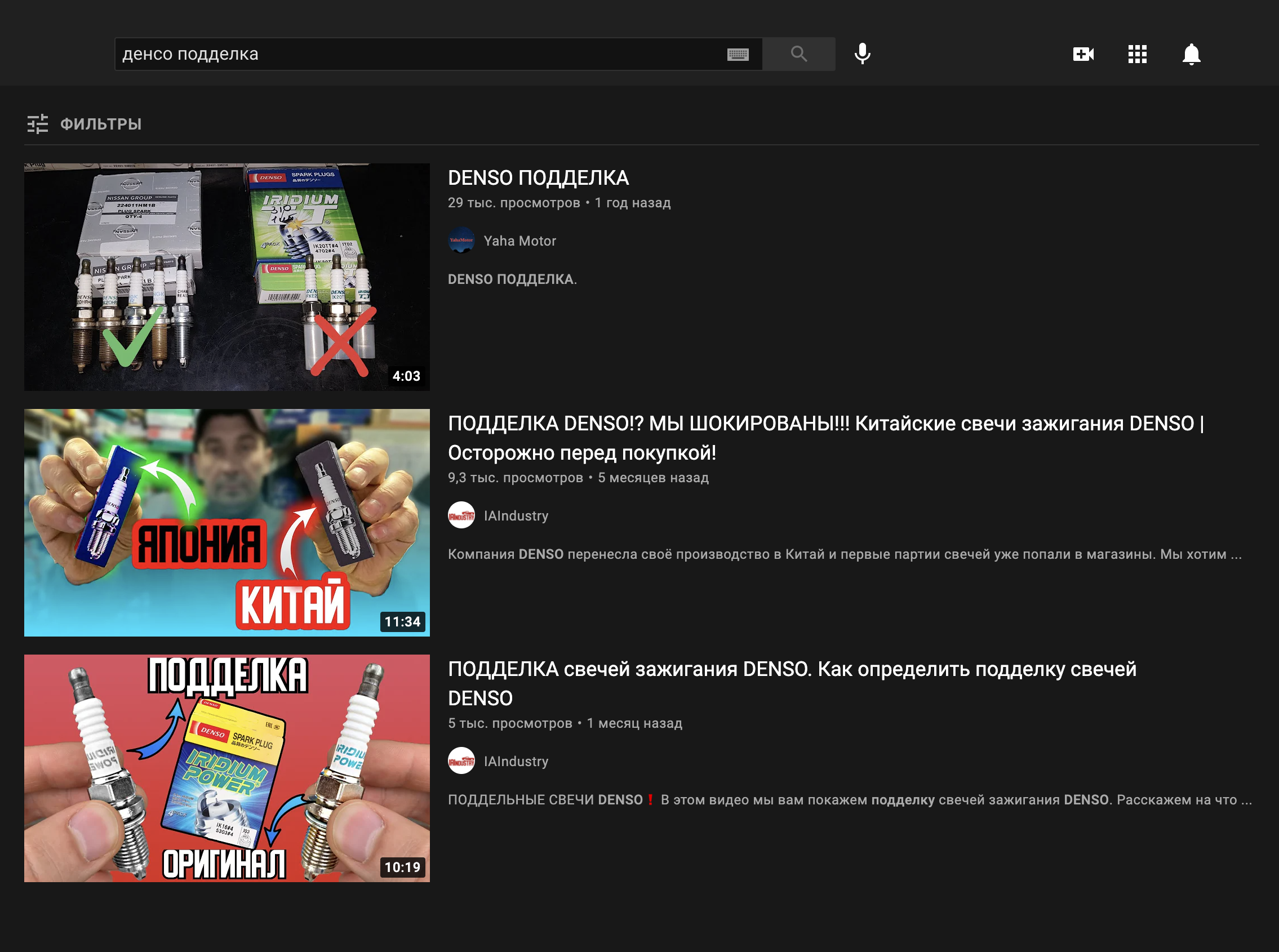
Task: Open 'ПОДДЕЛКА DENSO!? МЫ ШОКИРОВАНЫ!!!' video title
Action: (826, 438)
